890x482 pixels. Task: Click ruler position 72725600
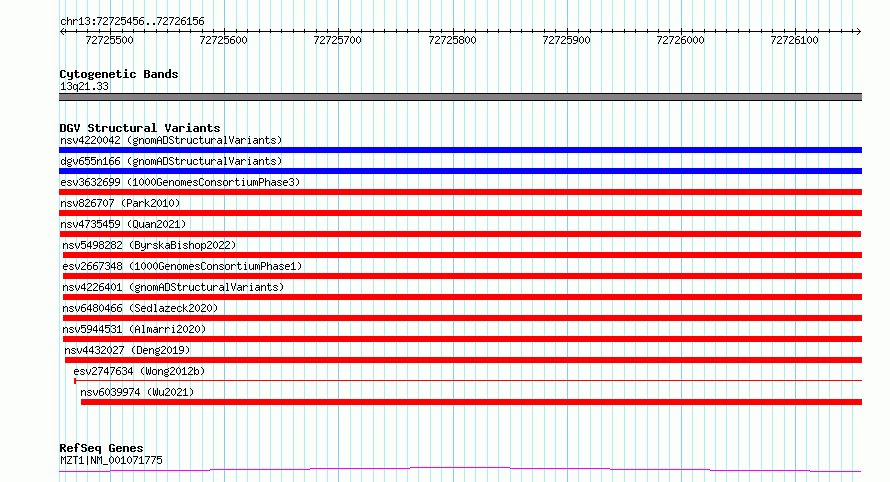click(x=224, y=40)
